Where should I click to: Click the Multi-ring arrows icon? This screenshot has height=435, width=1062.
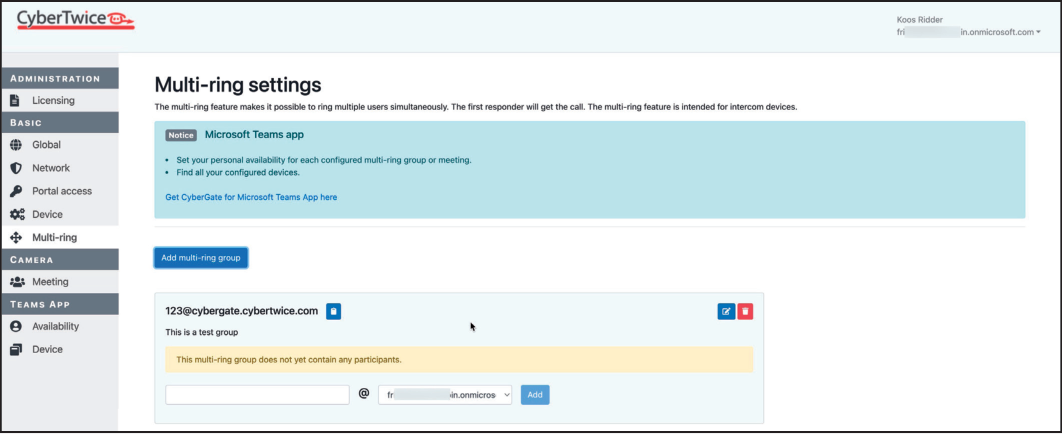(x=16, y=238)
